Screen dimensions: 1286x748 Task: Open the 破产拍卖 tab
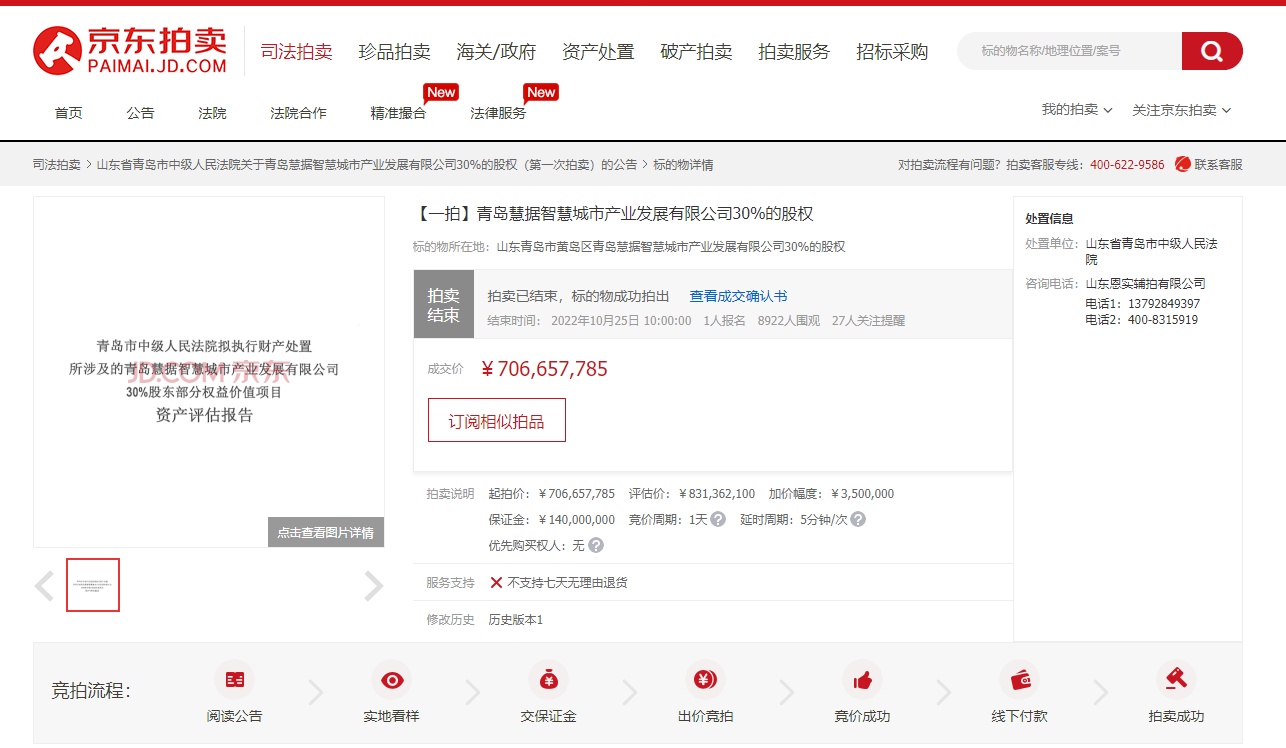[696, 52]
